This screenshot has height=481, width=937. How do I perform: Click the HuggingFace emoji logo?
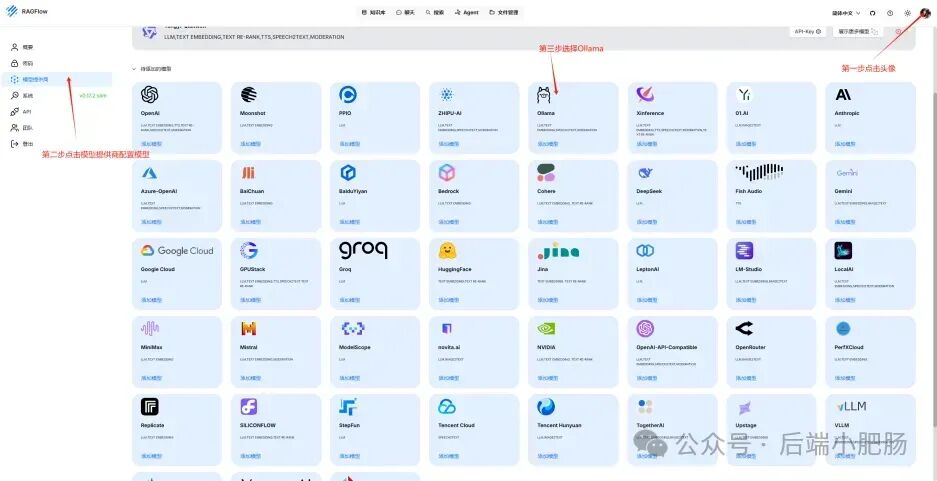(447, 250)
